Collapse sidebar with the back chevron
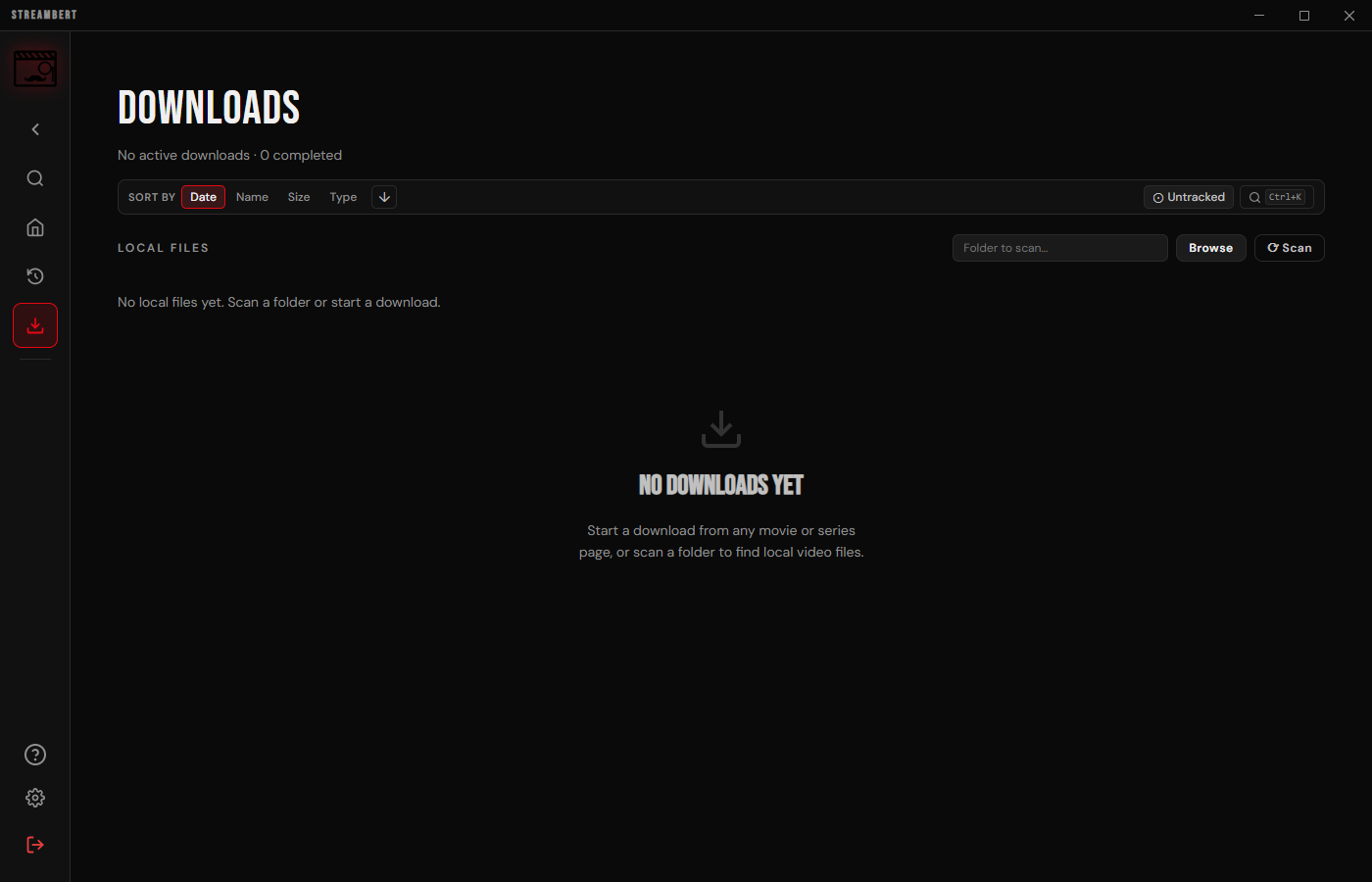The height and width of the screenshot is (882, 1372). 35,129
